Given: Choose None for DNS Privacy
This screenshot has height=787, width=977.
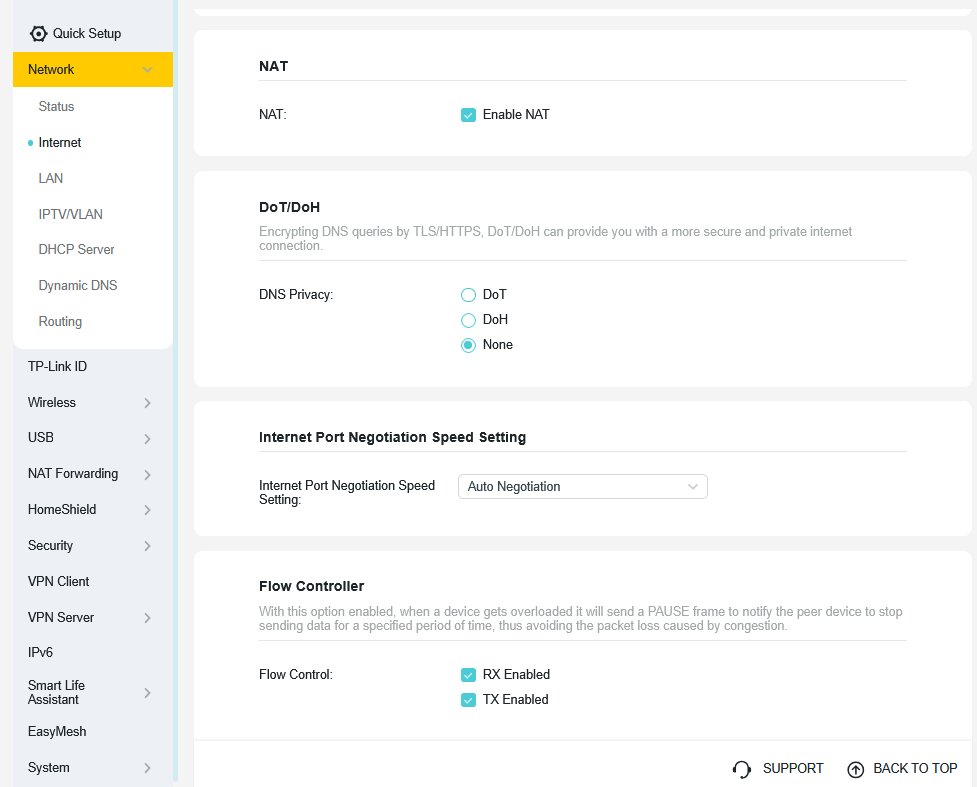Looking at the screenshot, I should (468, 345).
